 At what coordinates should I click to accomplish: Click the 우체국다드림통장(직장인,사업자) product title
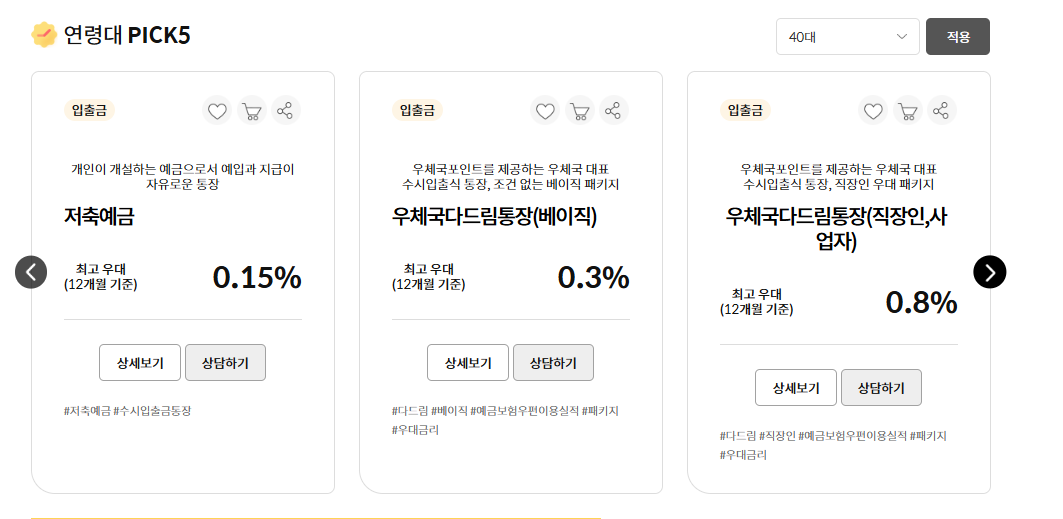point(837,229)
